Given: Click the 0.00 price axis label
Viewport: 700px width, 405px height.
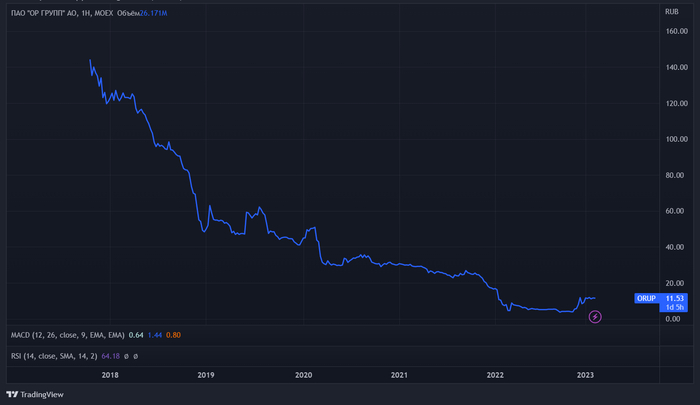Looking at the screenshot, I should click(x=673, y=319).
